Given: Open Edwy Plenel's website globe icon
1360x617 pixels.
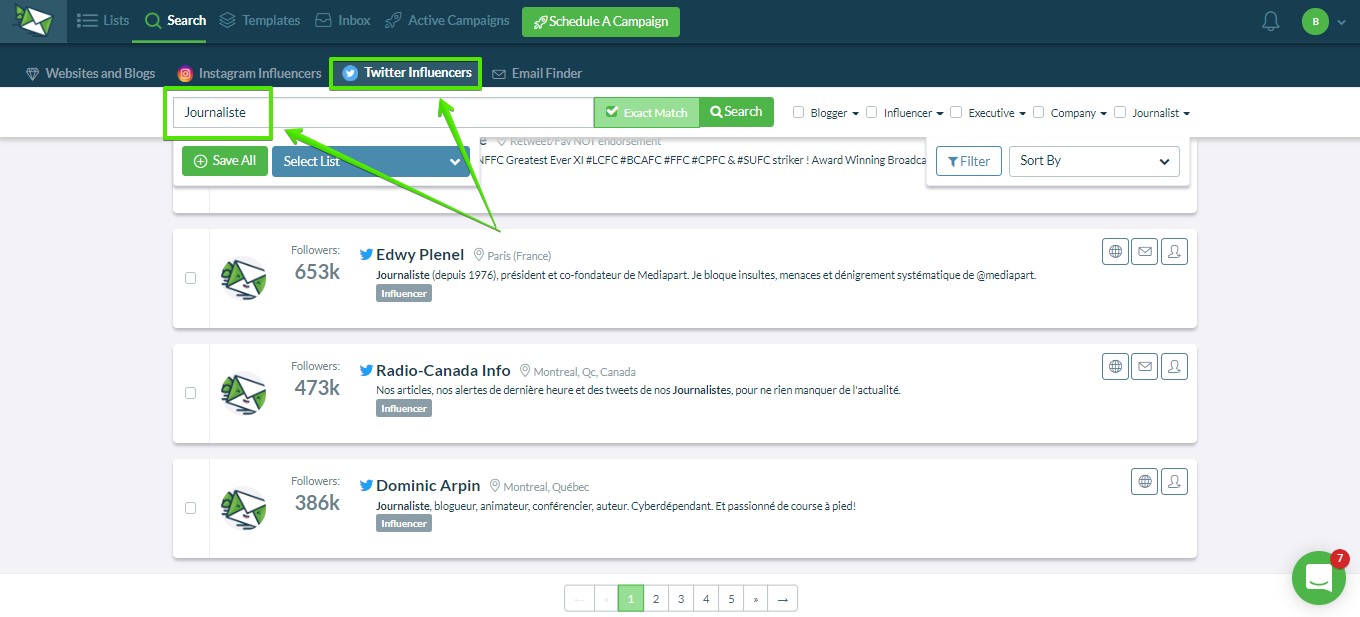Looking at the screenshot, I should [1116, 252].
